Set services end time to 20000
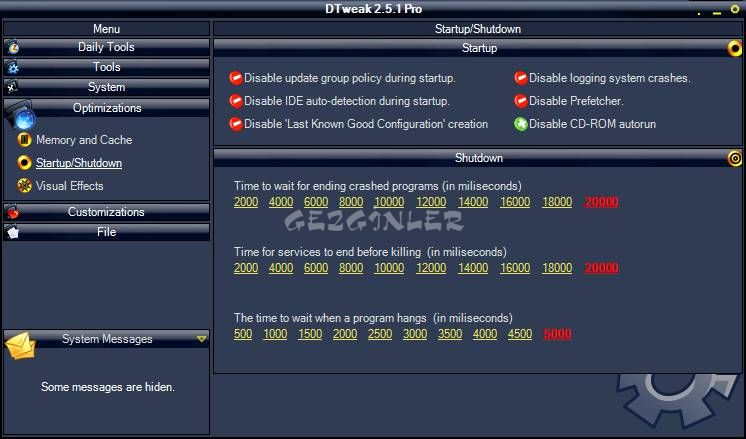The width and height of the screenshot is (746, 439). tap(601, 268)
